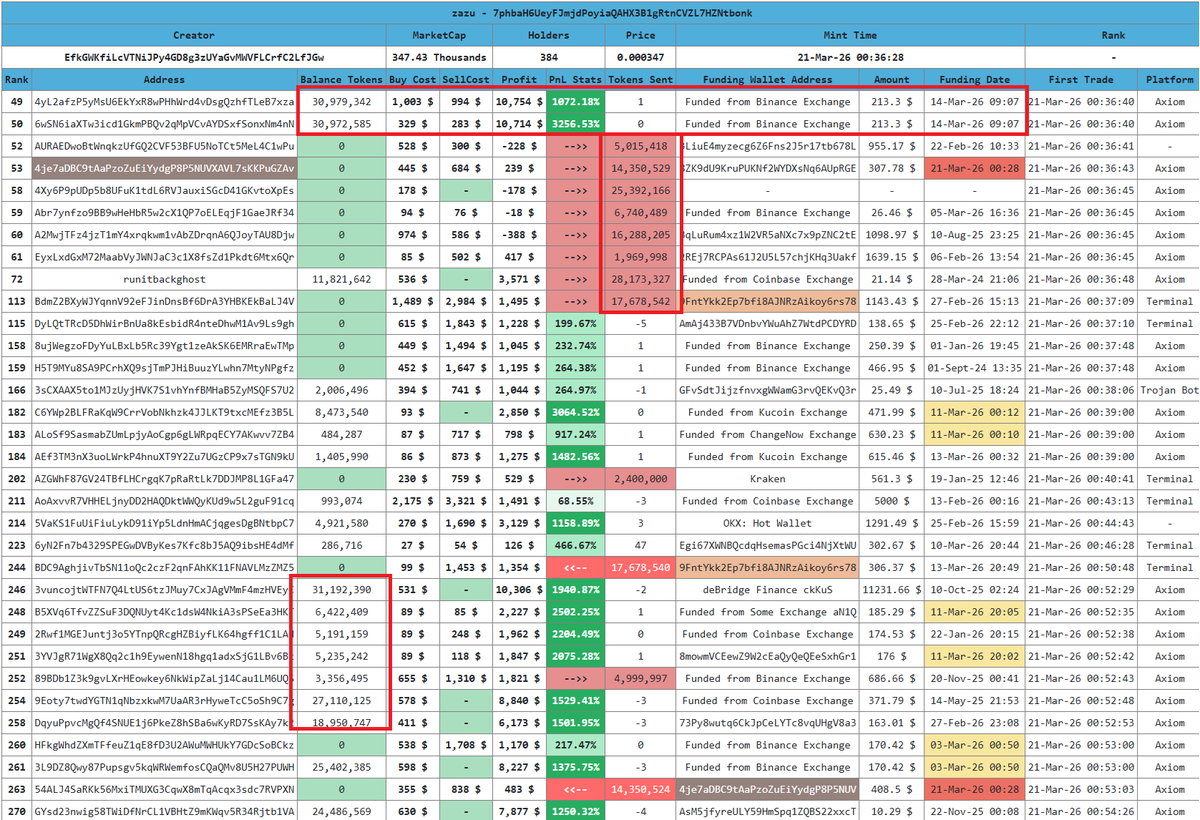The image size is (1200, 820).
Task: Click the balance value 30,979,342
Action: 341,102
